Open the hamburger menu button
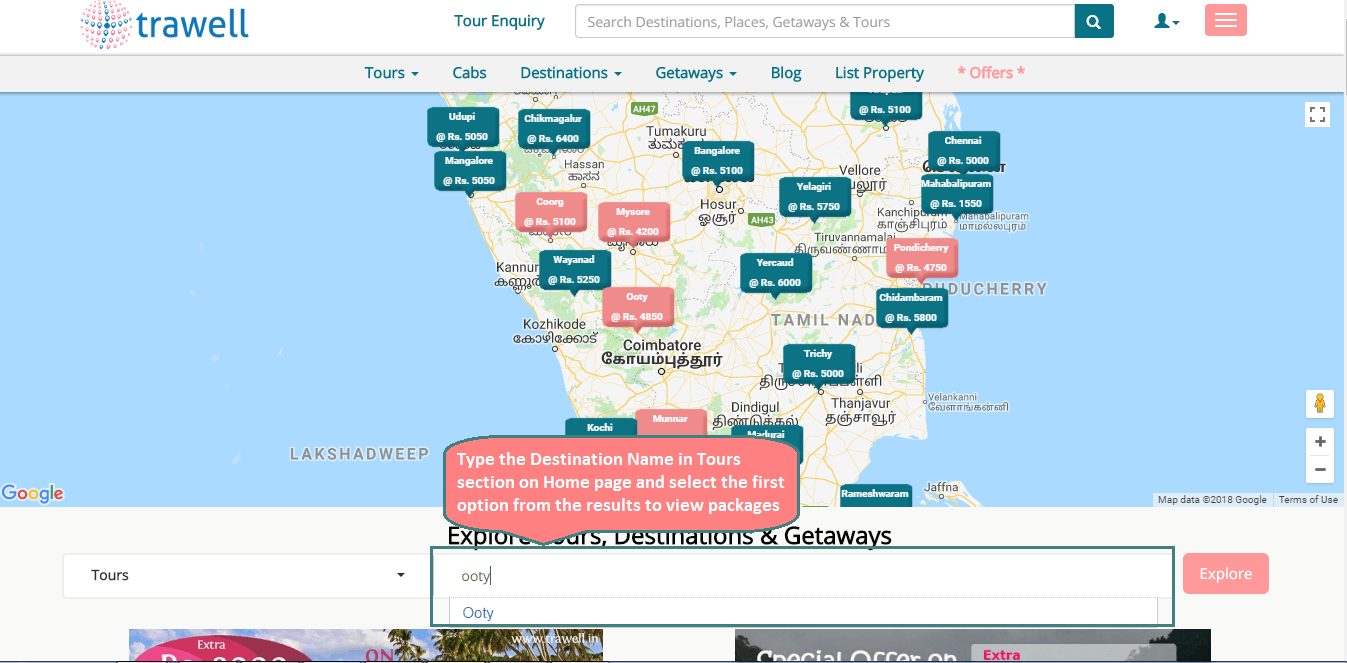This screenshot has width=1347, height=663. point(1226,21)
